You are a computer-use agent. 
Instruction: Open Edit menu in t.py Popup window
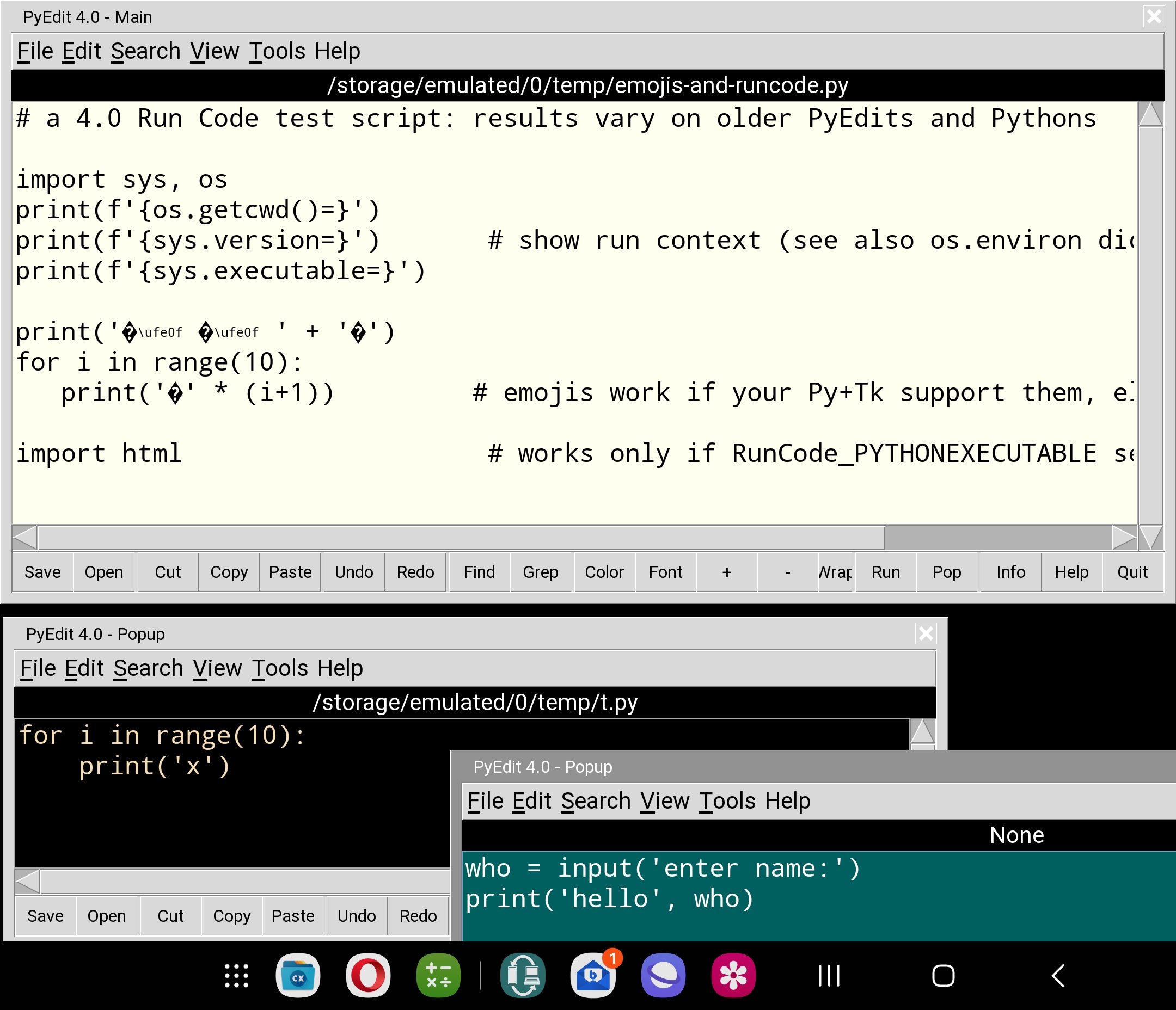click(x=84, y=668)
